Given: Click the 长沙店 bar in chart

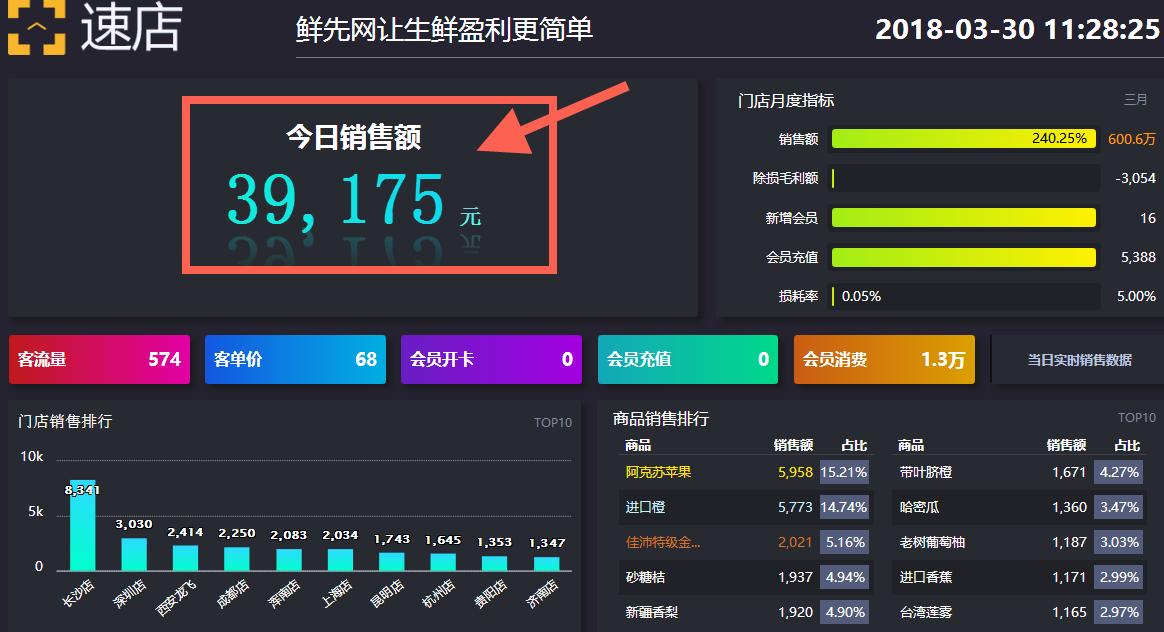Looking at the screenshot, I should pos(82,526).
